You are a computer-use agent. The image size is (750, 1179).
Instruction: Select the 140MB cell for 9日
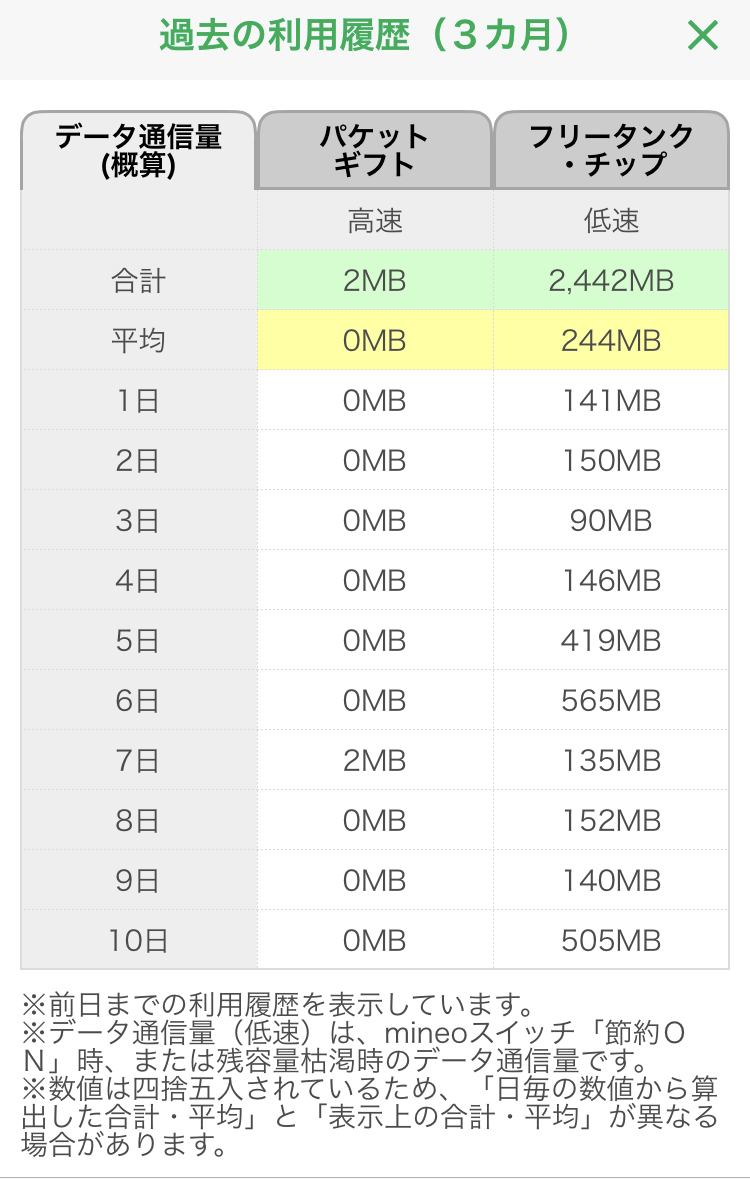611,881
